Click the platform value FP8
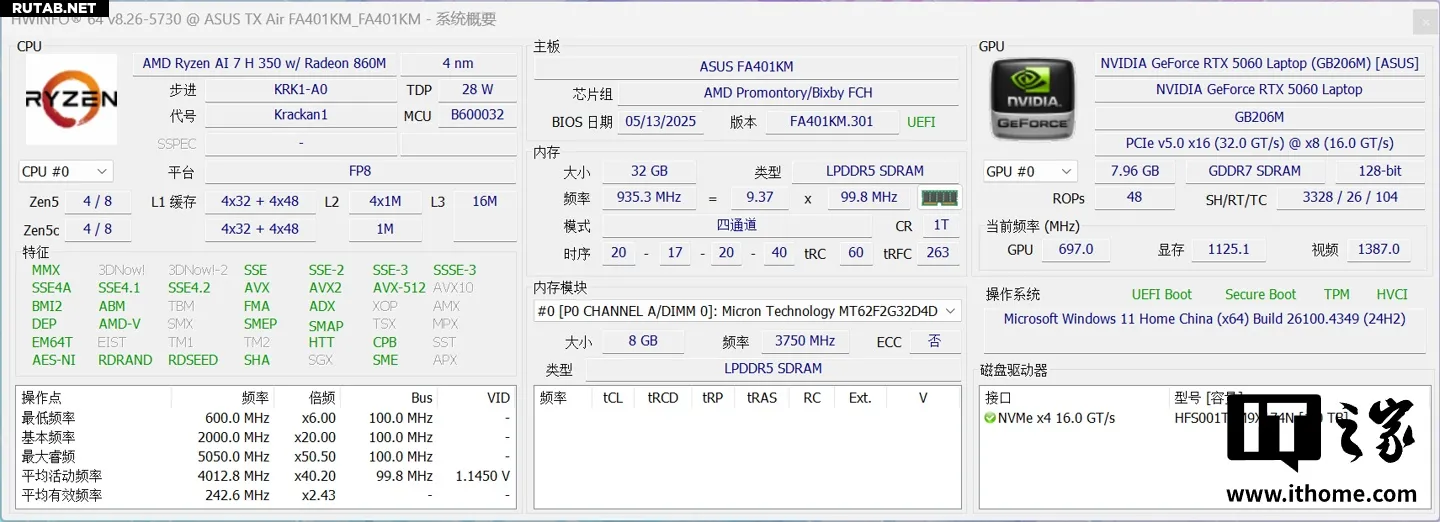1440x522 pixels. 360,171
